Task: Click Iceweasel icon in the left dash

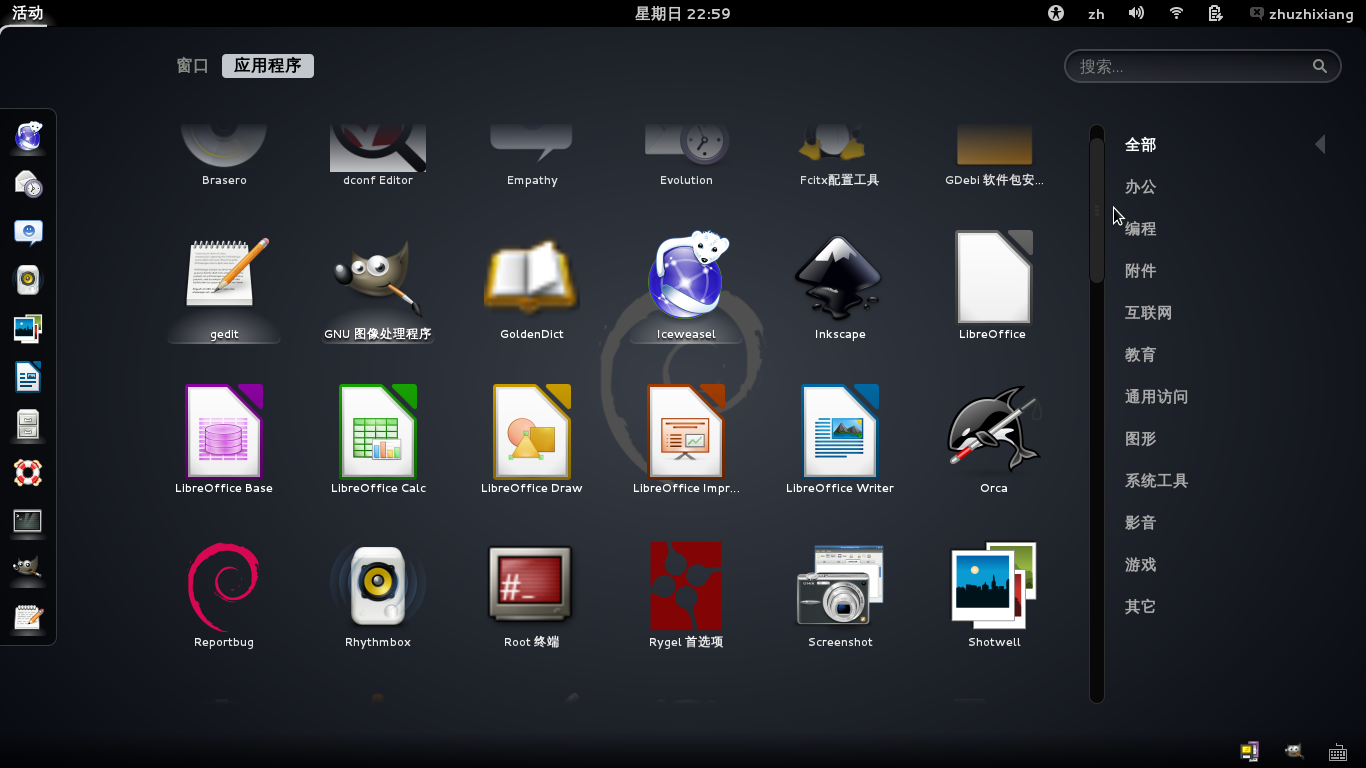Action: point(28,136)
